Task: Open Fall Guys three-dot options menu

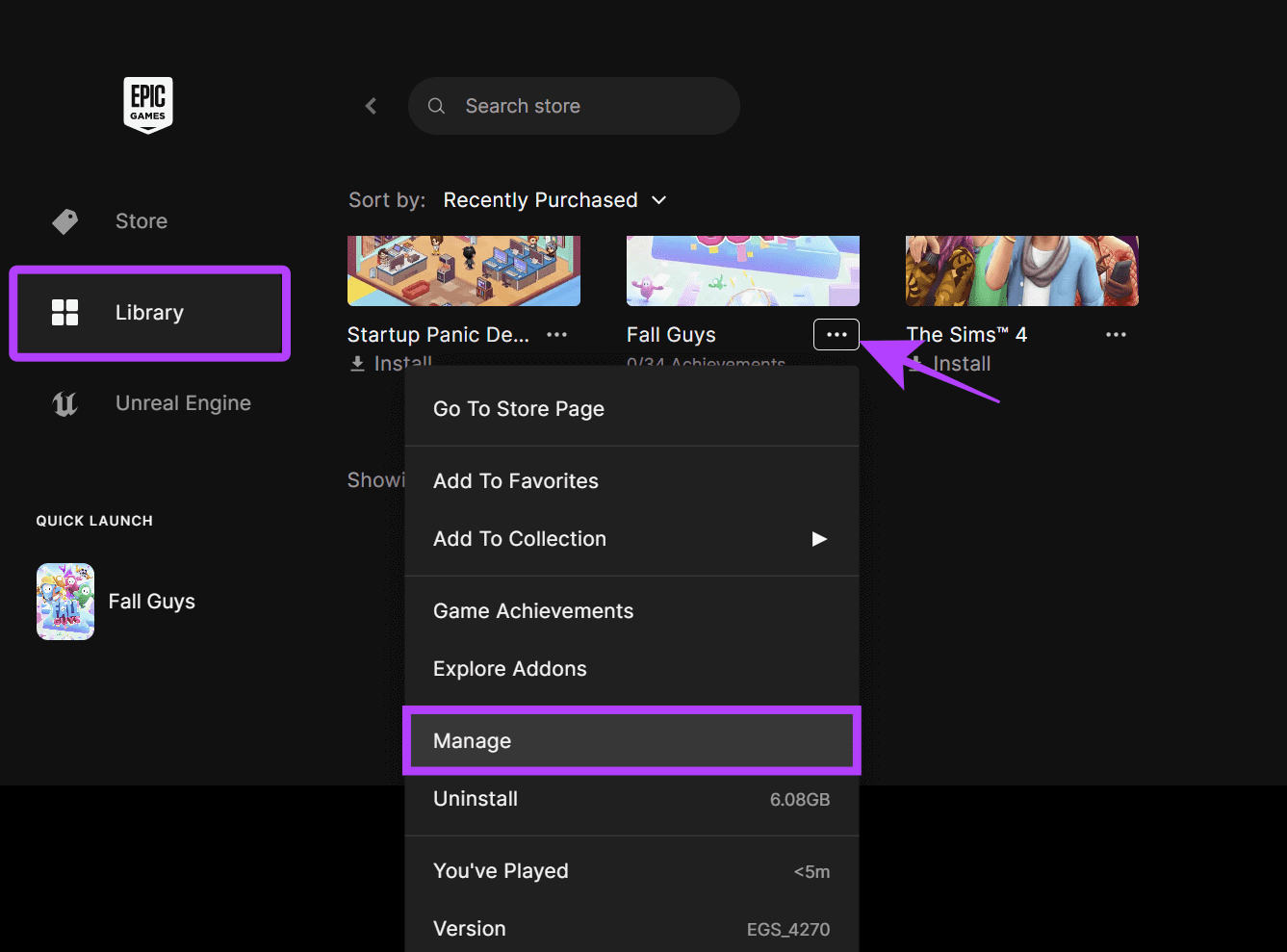Action: [x=837, y=335]
